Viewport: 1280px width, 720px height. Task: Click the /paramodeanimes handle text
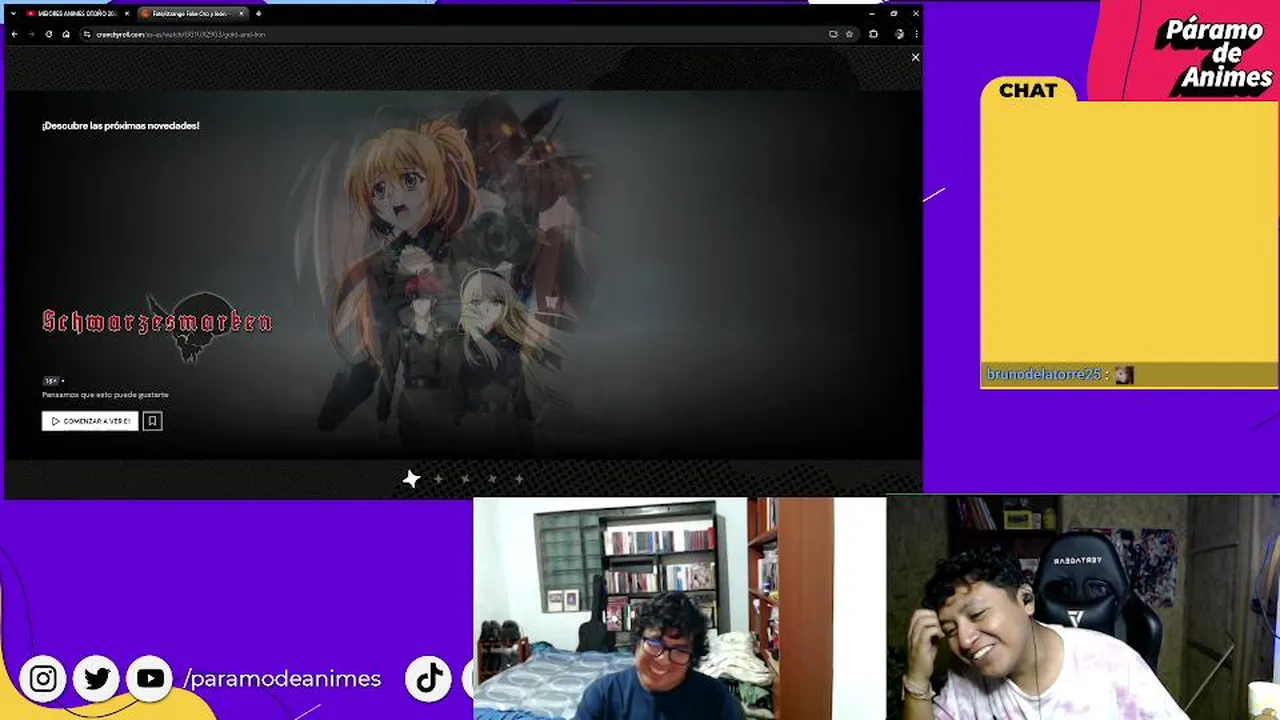[x=282, y=679]
